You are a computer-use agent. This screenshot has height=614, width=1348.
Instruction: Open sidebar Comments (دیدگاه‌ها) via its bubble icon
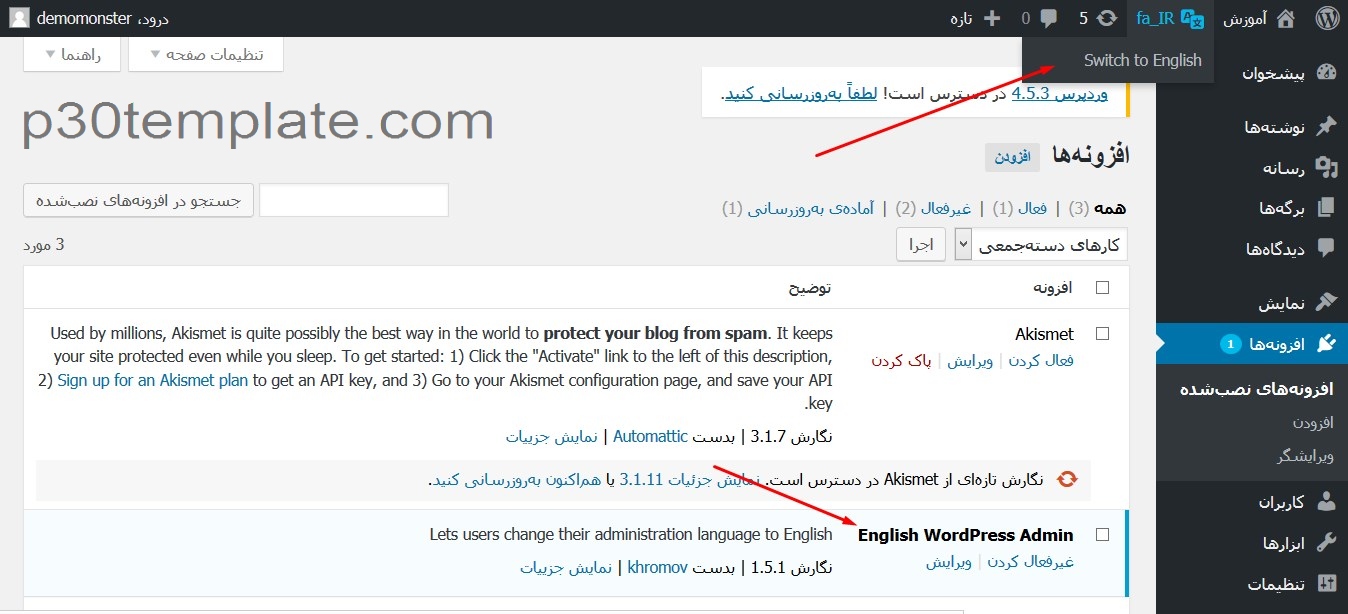pos(1326,248)
